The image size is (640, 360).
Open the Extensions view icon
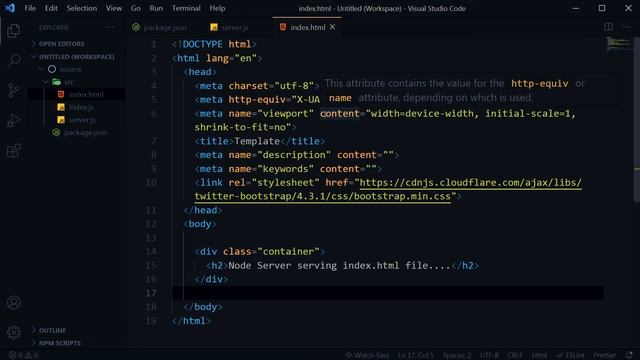(x=13, y=151)
